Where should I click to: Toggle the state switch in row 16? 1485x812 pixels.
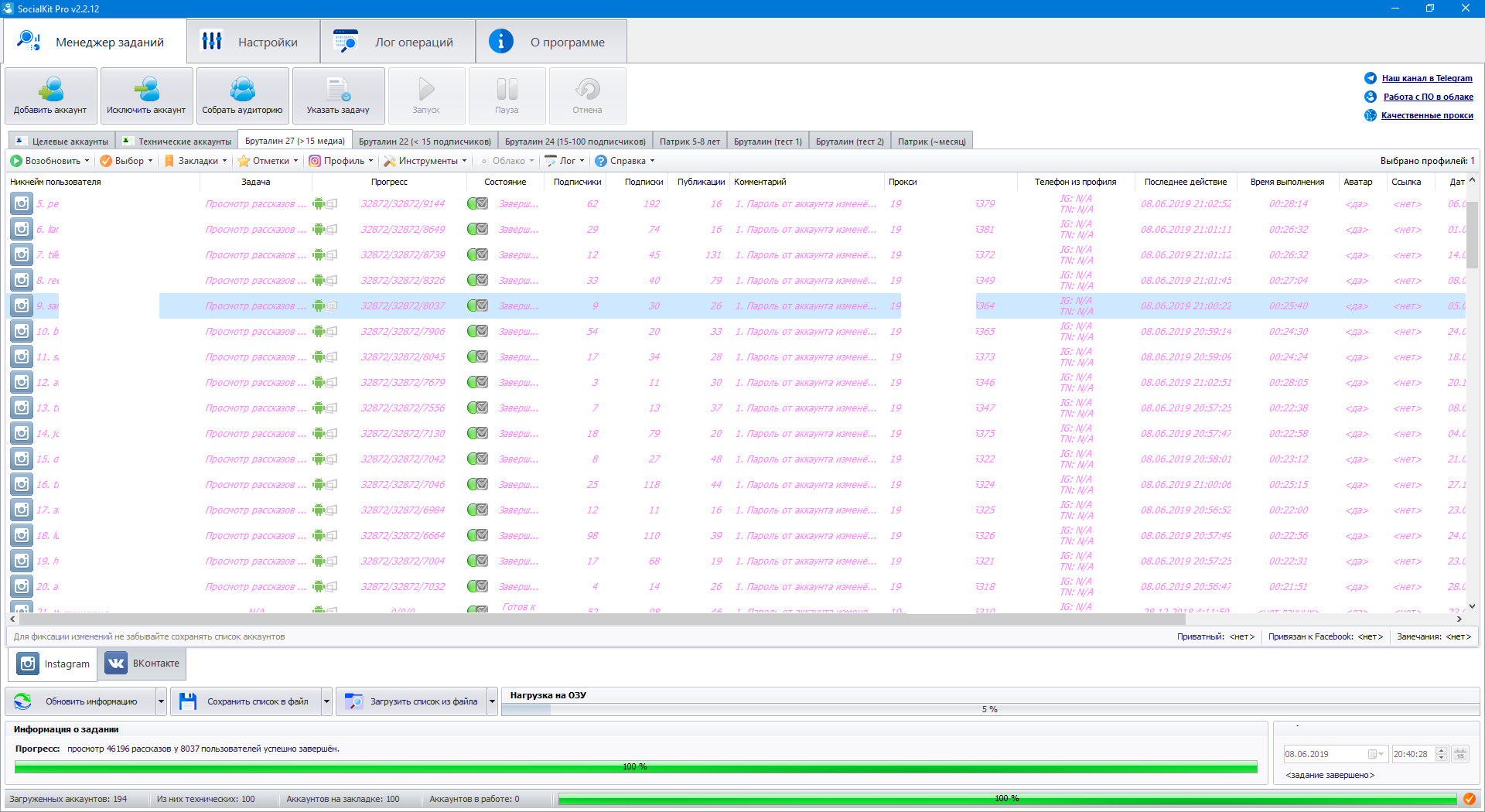click(477, 484)
